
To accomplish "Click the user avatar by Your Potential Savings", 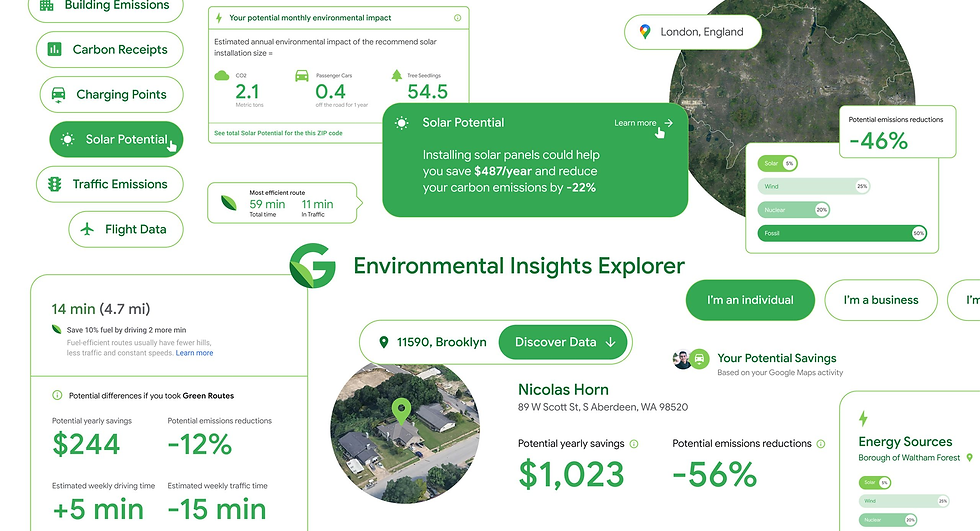I will tap(682, 359).
